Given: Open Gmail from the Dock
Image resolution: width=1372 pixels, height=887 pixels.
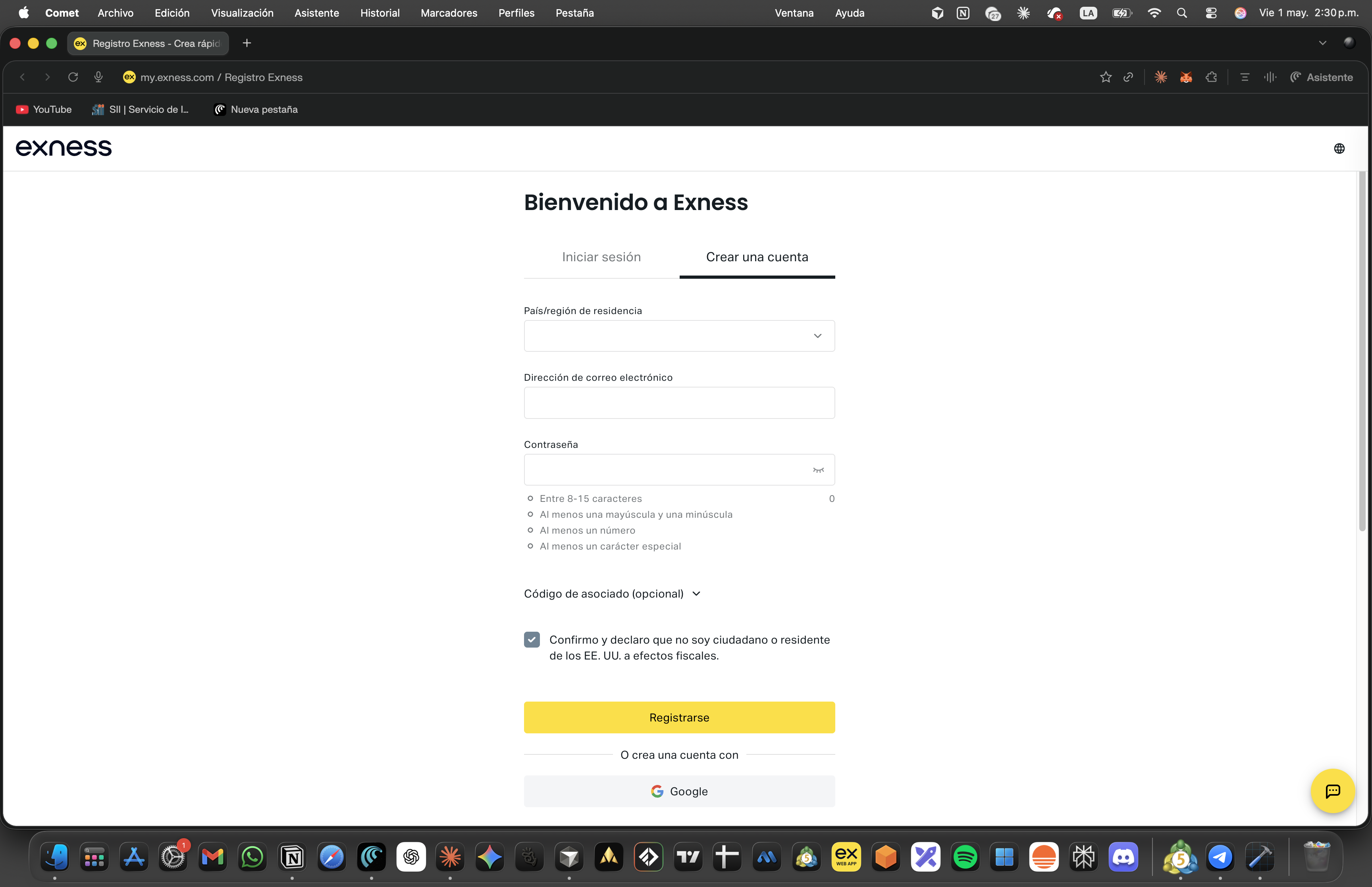Looking at the screenshot, I should (212, 857).
